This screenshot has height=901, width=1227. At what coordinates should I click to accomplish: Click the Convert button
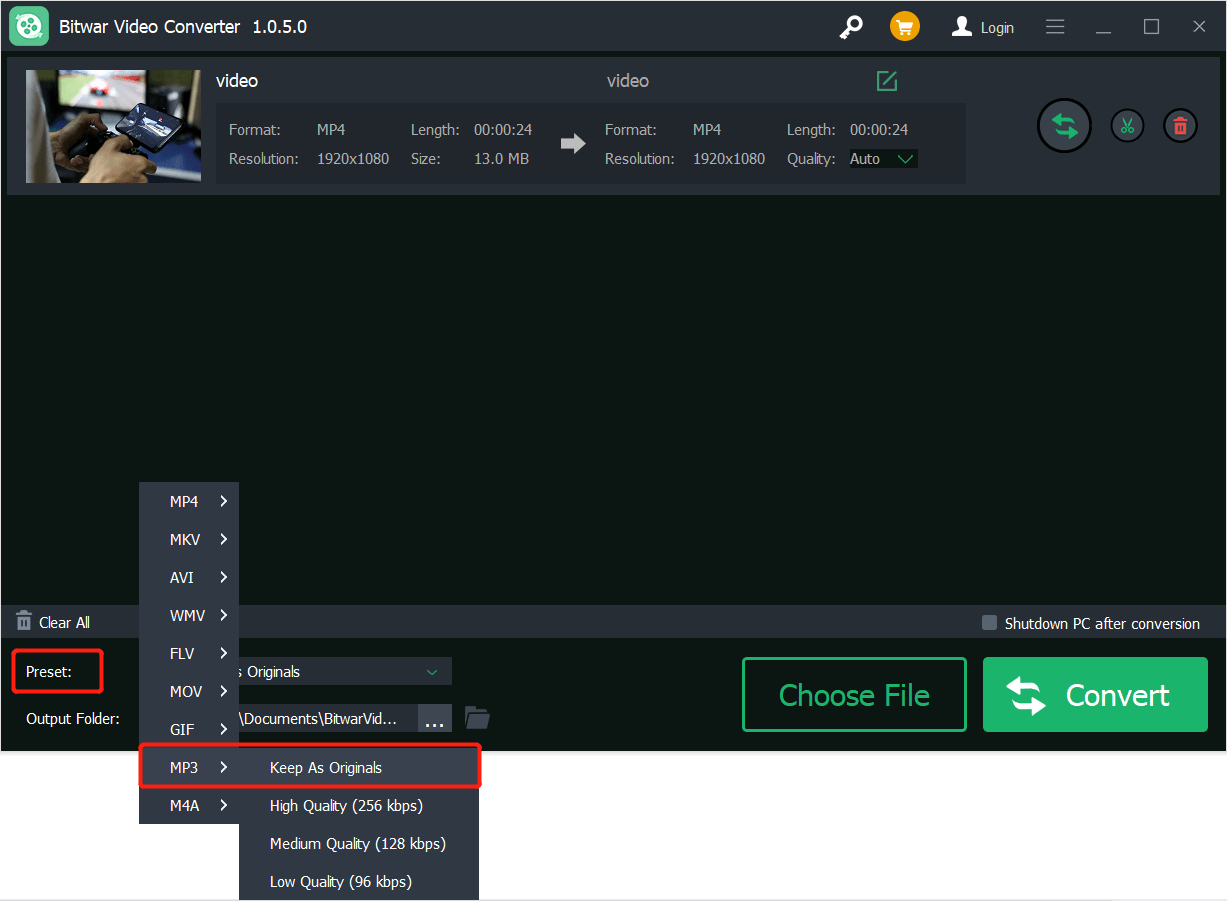1094,694
